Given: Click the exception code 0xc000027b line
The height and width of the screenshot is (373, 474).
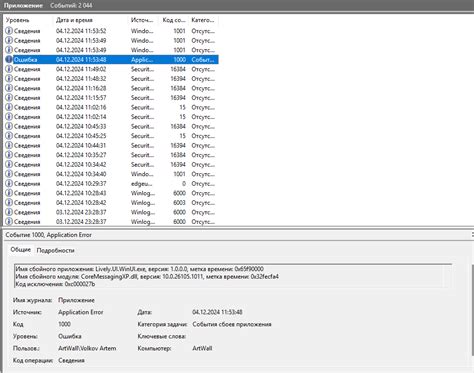Looking at the screenshot, I should point(55,284).
